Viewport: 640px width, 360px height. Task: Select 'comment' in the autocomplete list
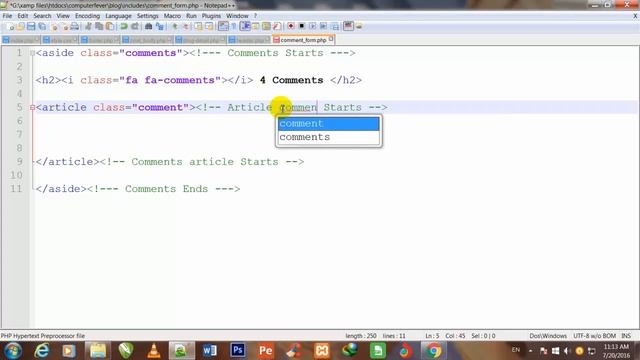coord(329,124)
